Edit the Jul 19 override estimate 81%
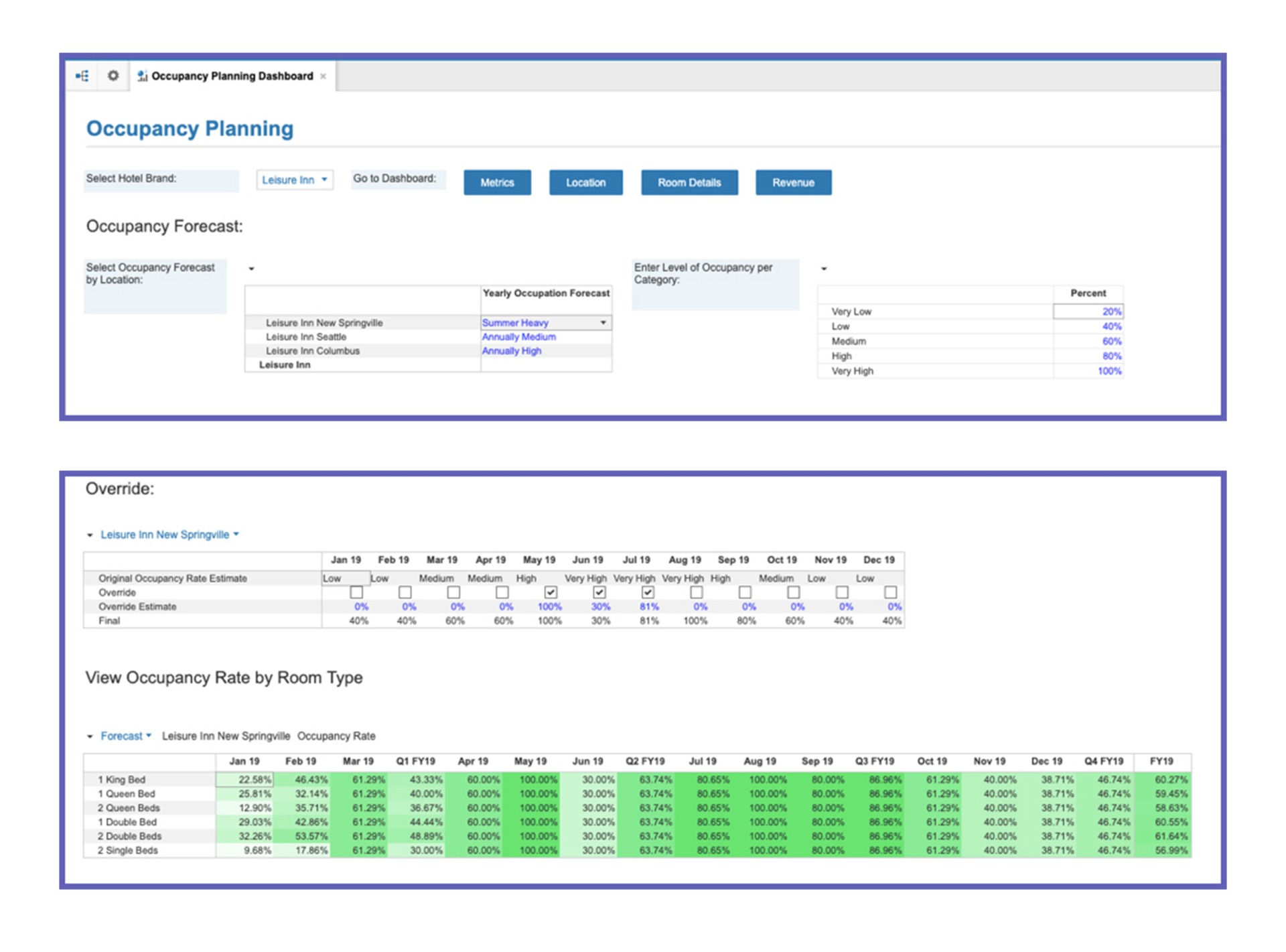This screenshot has width=1286, height=952. pyautogui.click(x=648, y=607)
